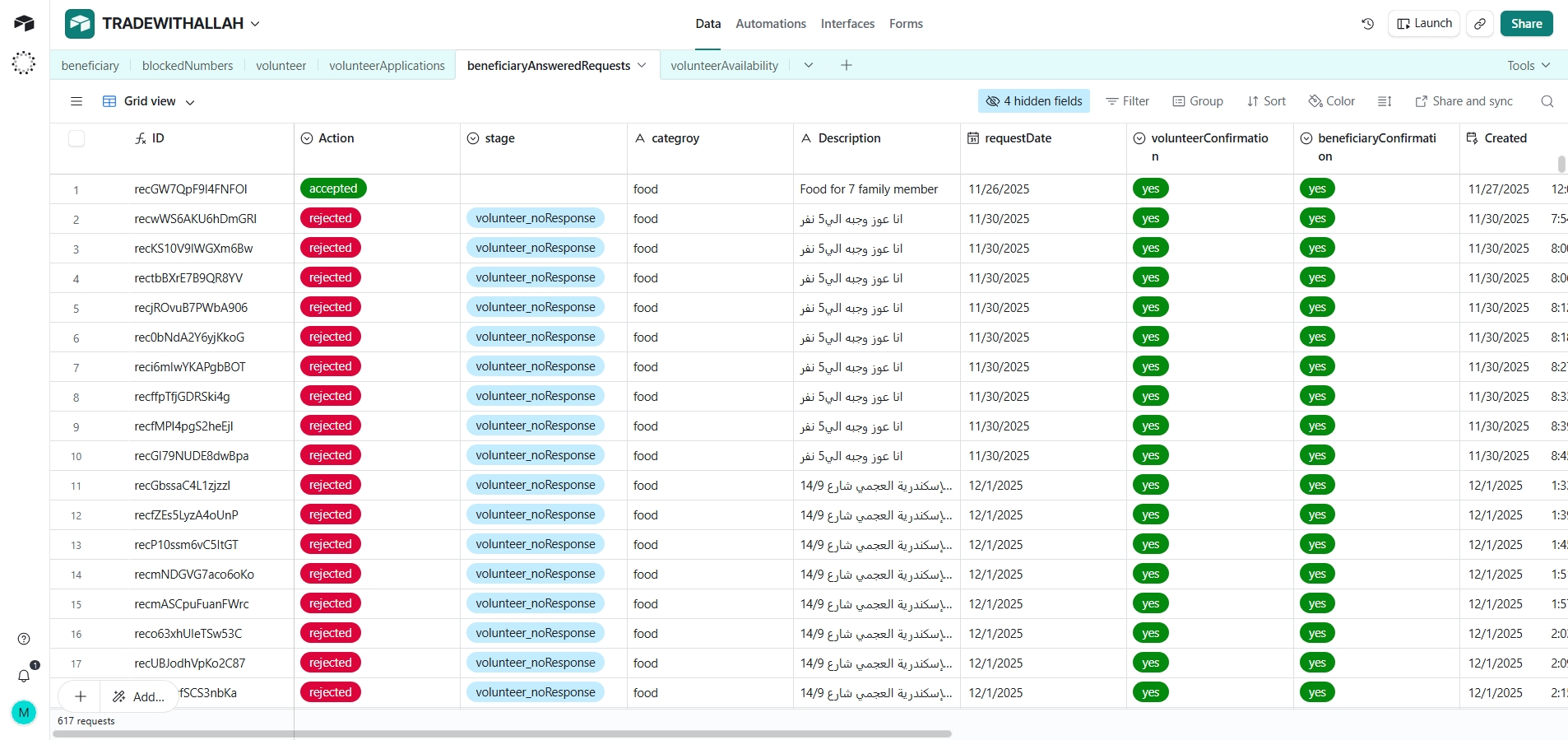The width and height of the screenshot is (1568, 740).
Task: Switch to the Interfaces tab
Action: point(847,24)
